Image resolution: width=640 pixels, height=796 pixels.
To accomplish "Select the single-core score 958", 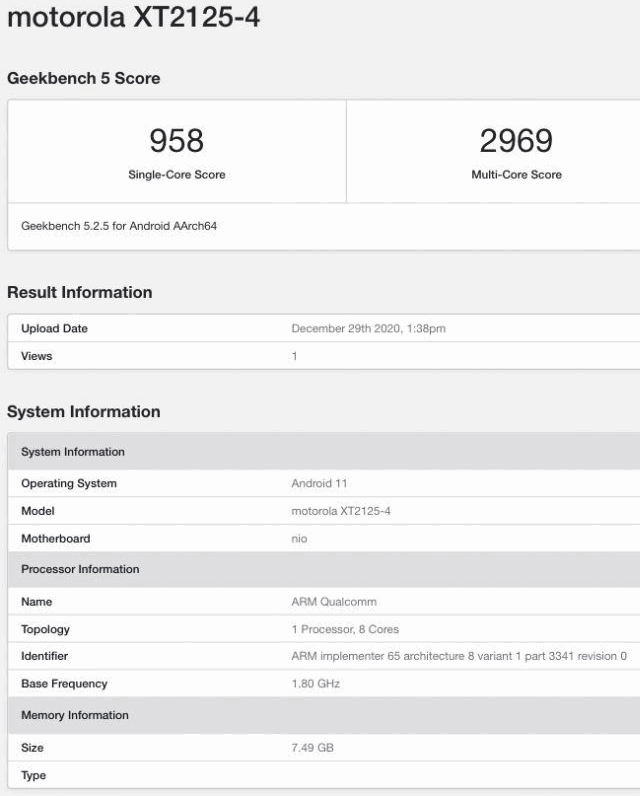I will (x=177, y=141).
